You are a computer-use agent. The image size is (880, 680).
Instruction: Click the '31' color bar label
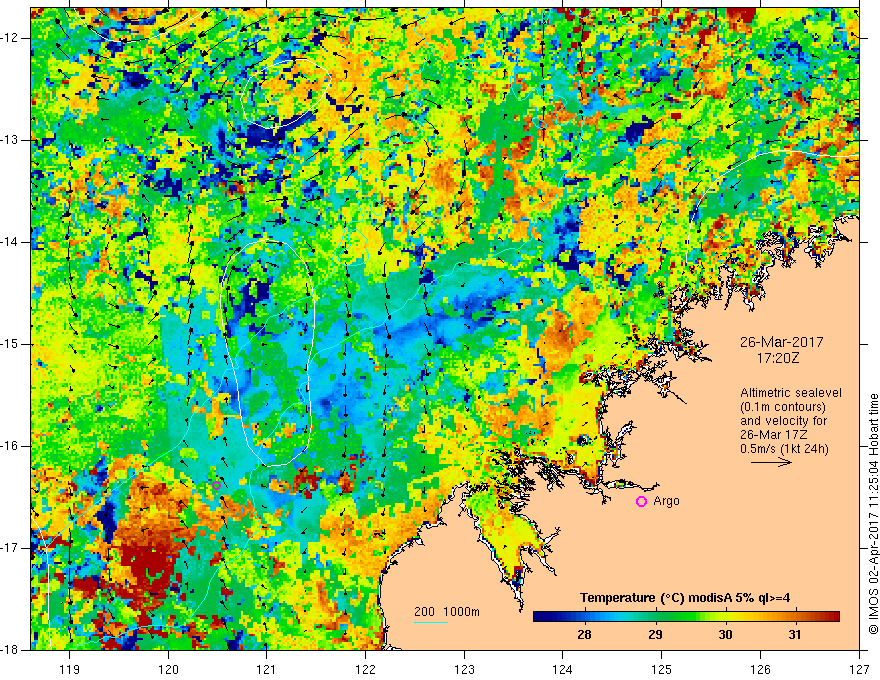pyautogui.click(x=794, y=635)
